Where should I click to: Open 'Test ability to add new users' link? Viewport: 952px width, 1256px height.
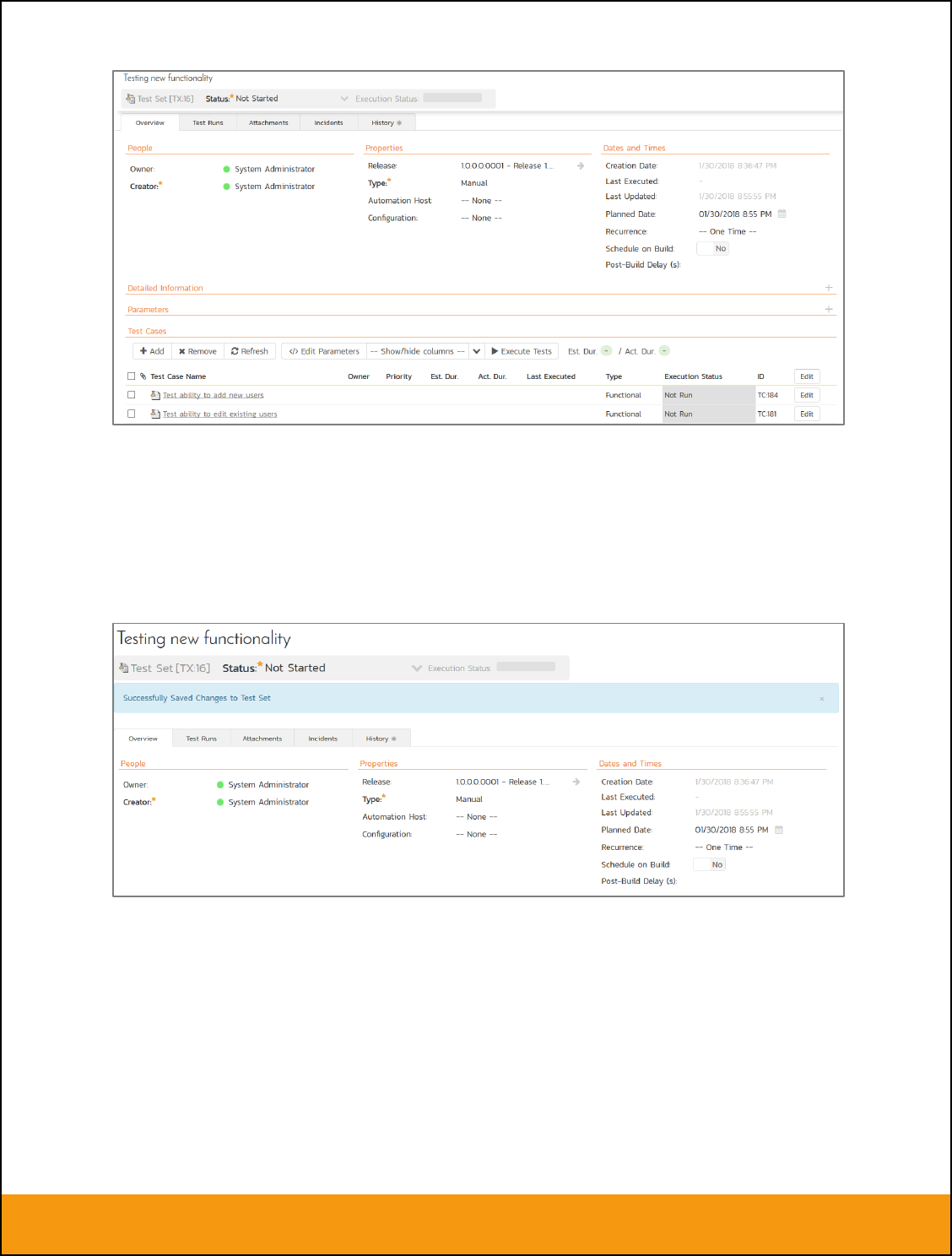click(x=213, y=395)
